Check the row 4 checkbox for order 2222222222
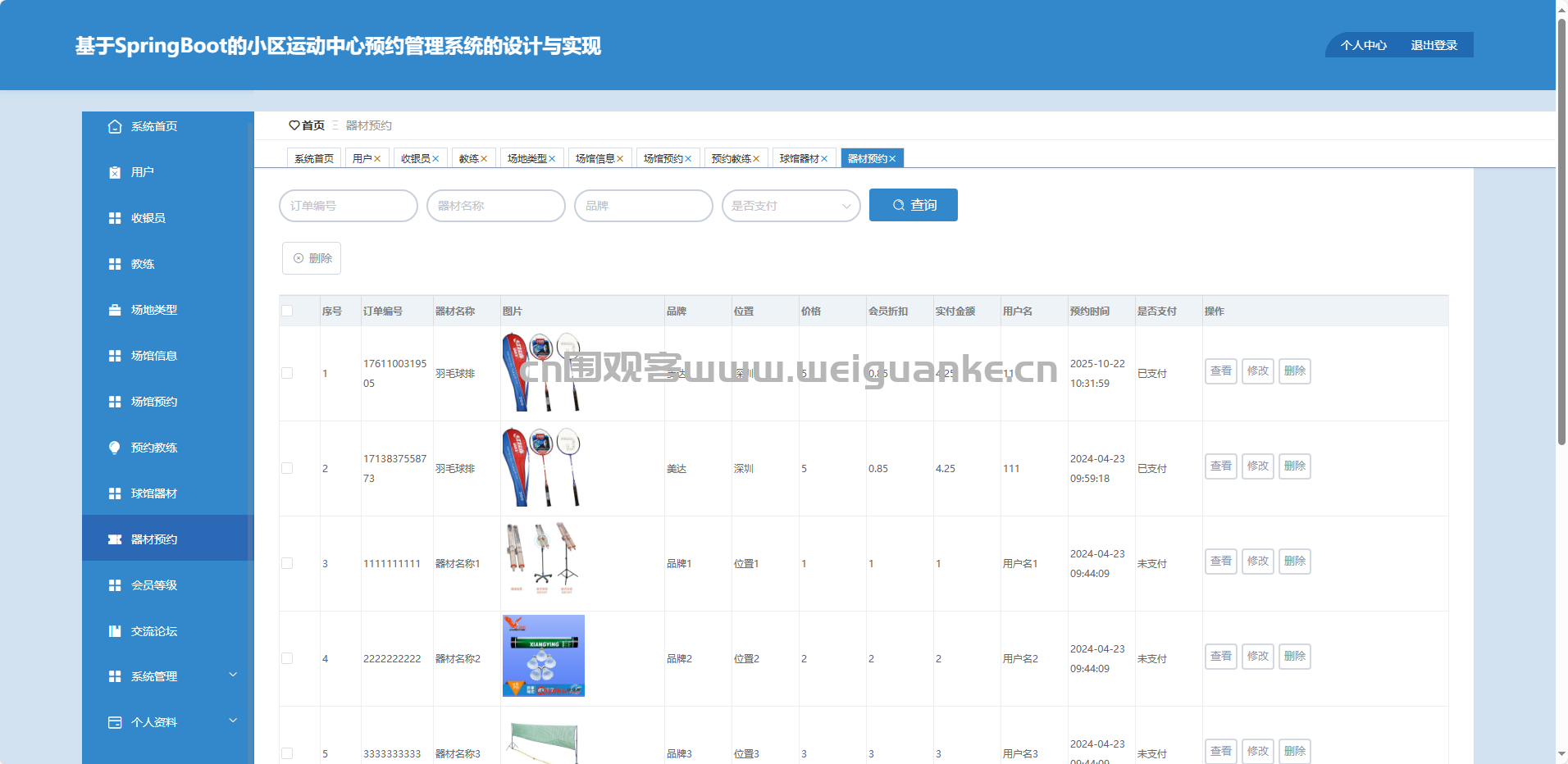This screenshot has width=1568, height=764. [x=287, y=658]
